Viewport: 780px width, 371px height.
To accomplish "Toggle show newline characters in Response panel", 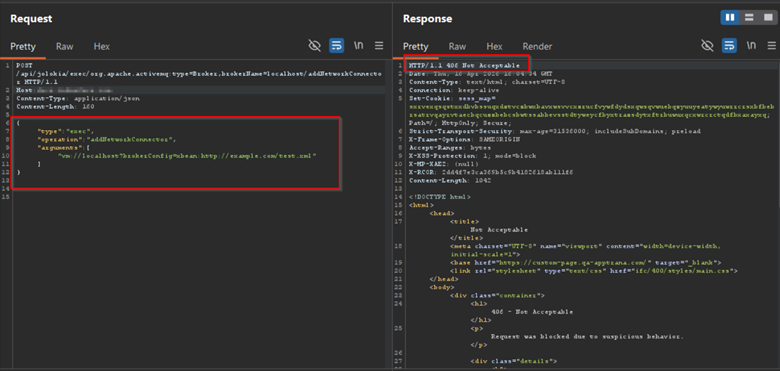I will tap(751, 46).
